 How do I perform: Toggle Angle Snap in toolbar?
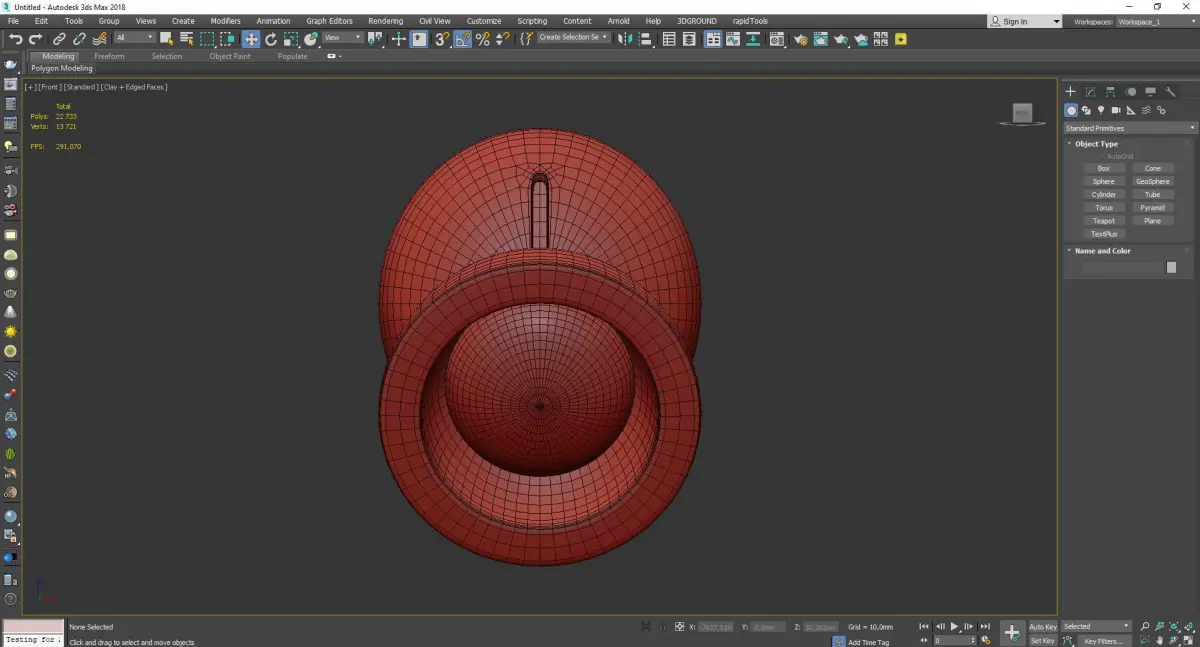coord(463,39)
